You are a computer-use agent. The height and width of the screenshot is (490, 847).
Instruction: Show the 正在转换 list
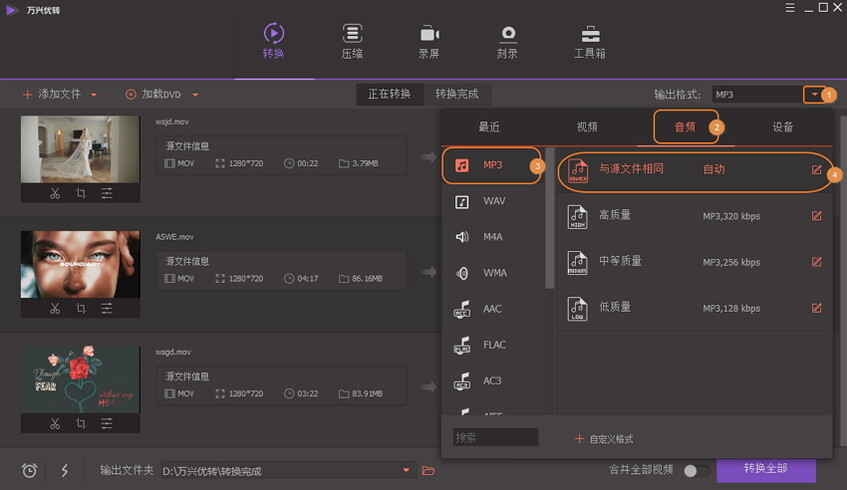[x=389, y=94]
